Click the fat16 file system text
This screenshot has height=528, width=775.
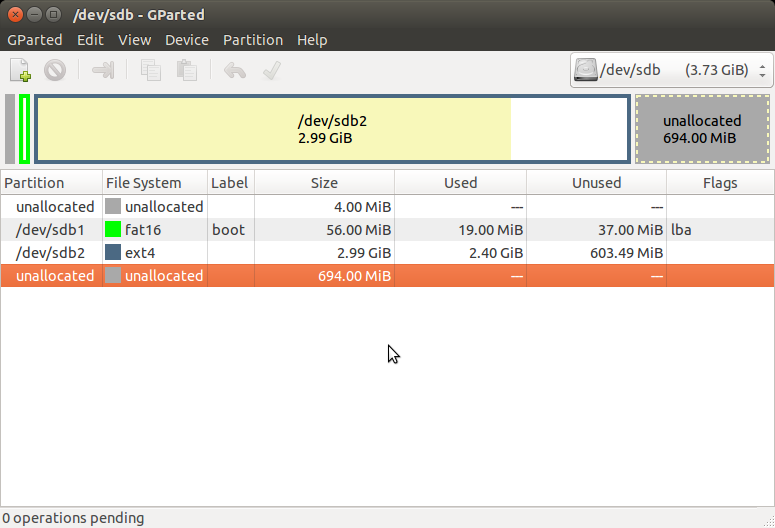pos(143,230)
